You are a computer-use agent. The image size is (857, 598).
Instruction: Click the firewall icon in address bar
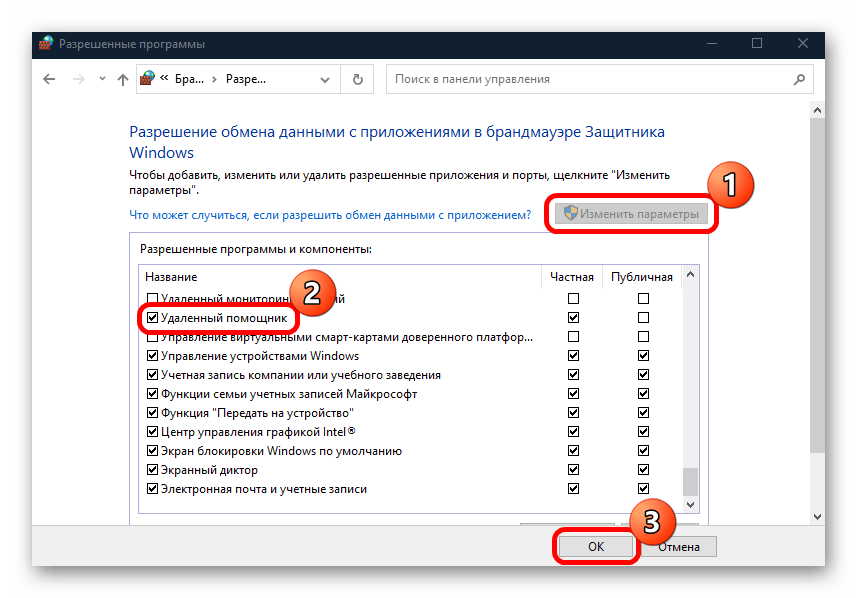click(x=147, y=78)
